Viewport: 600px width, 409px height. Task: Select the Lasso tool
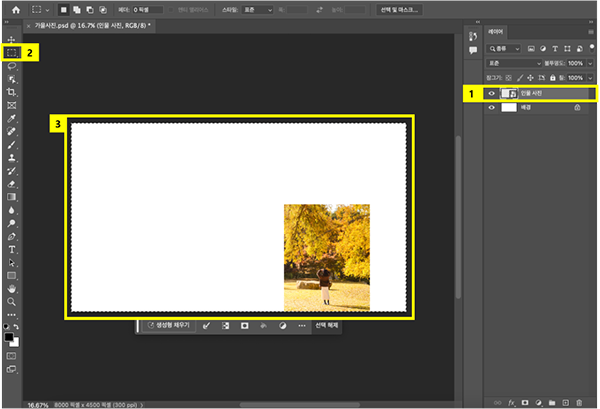(11, 66)
